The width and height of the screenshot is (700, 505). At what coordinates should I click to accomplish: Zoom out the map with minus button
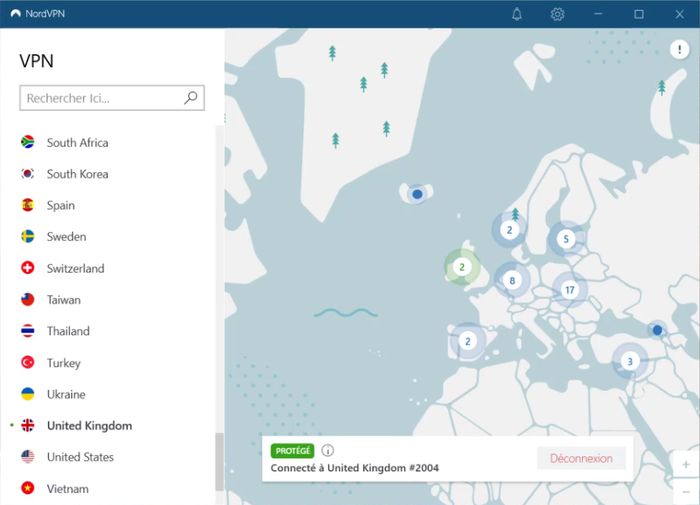(686, 492)
